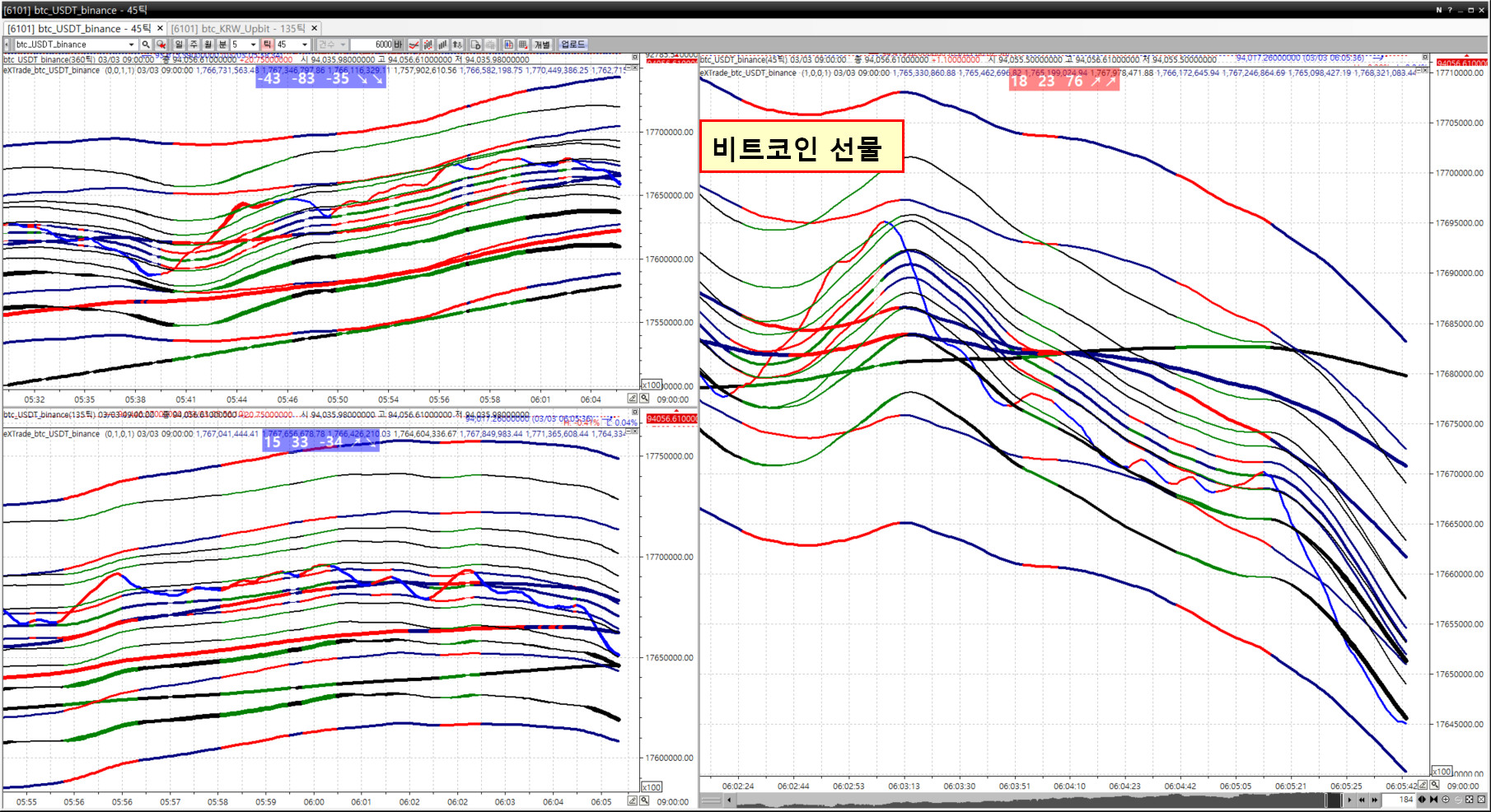Click the compress chart spacing icon
This screenshot has height=812, width=1491.
[x=1433, y=800]
